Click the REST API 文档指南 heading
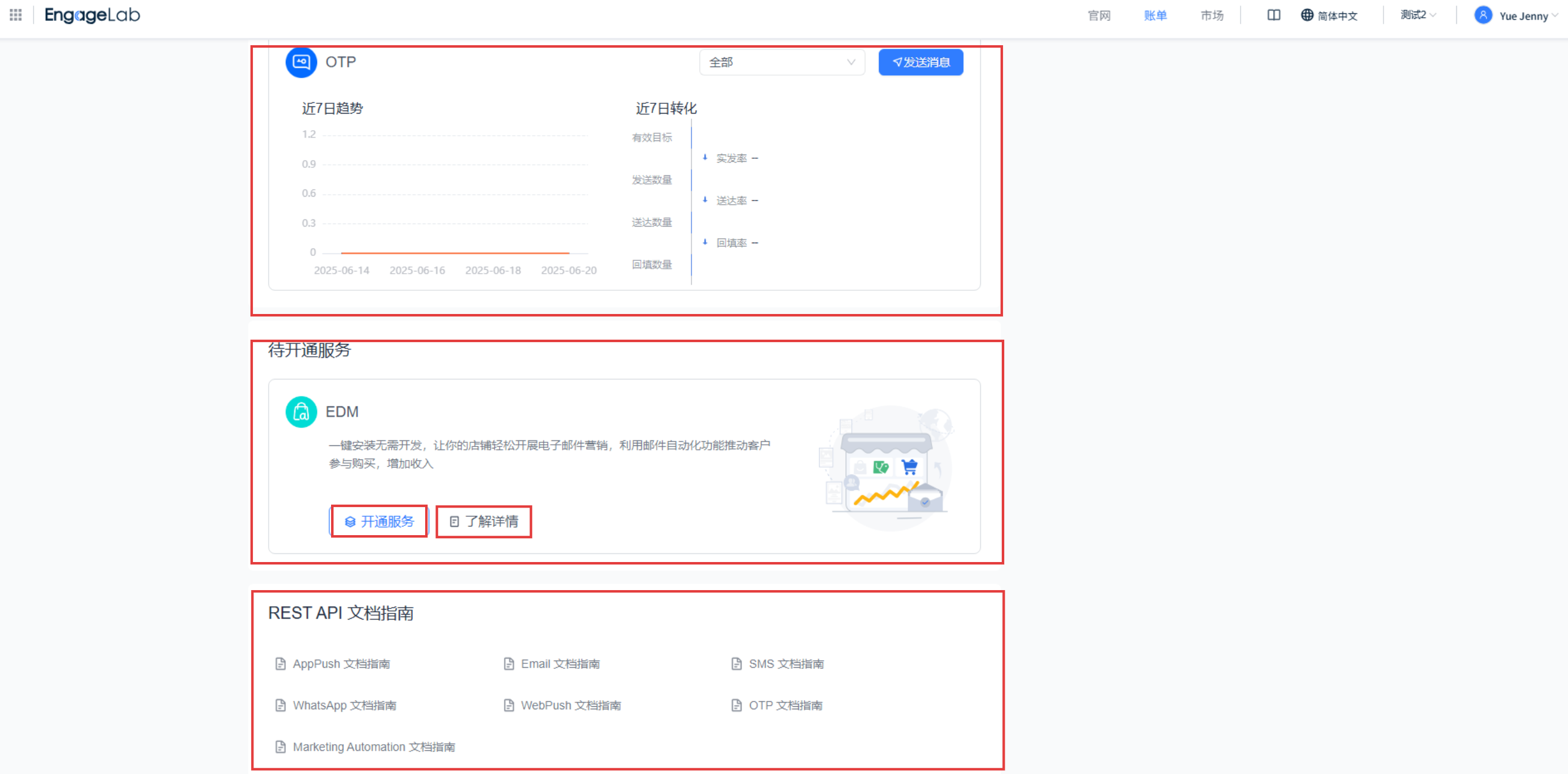1568x774 pixels. 341,613
